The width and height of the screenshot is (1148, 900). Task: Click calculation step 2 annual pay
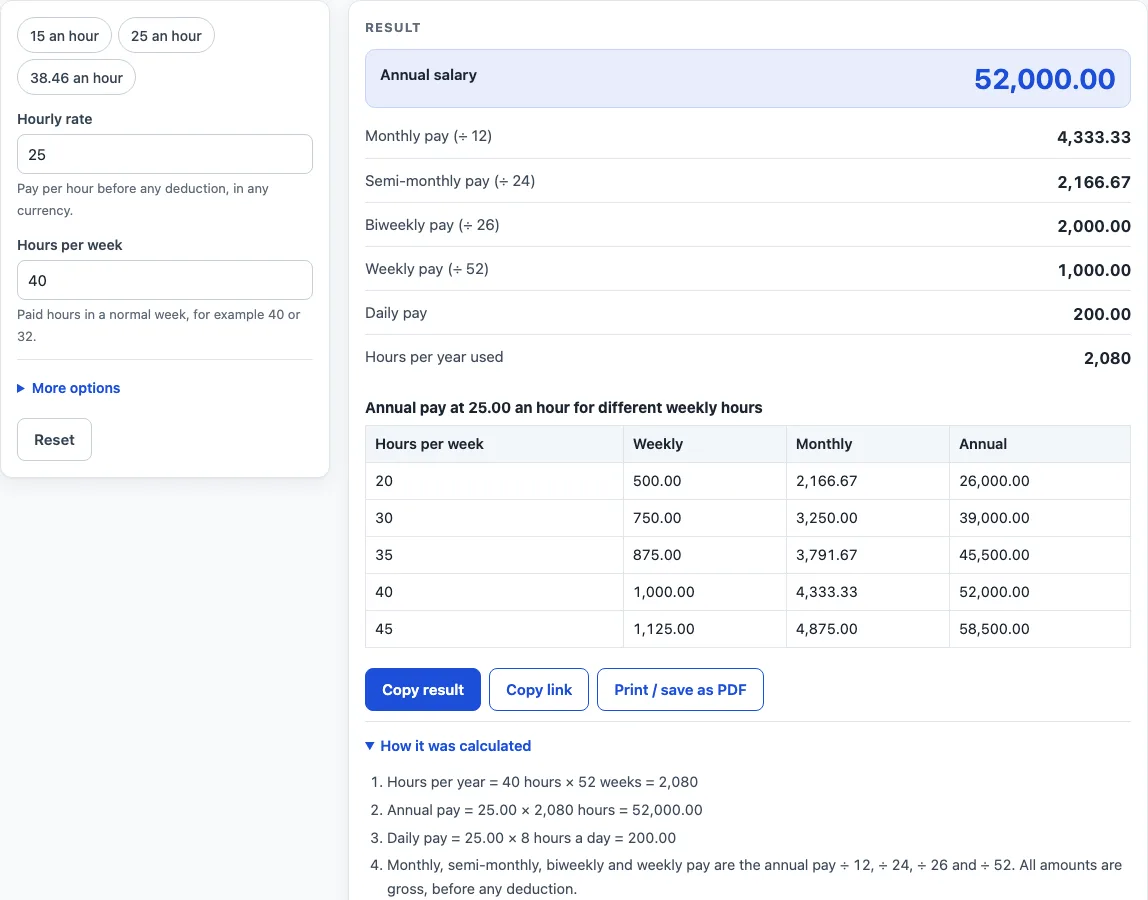[544, 810]
